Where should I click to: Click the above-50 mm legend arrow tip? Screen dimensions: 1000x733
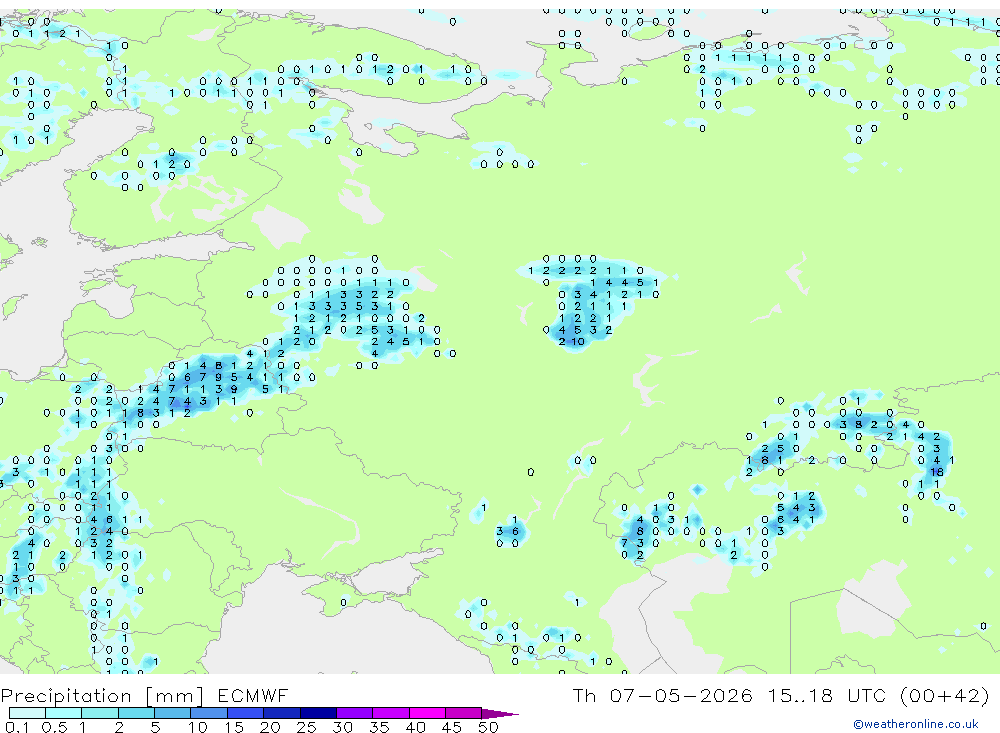pos(501,713)
